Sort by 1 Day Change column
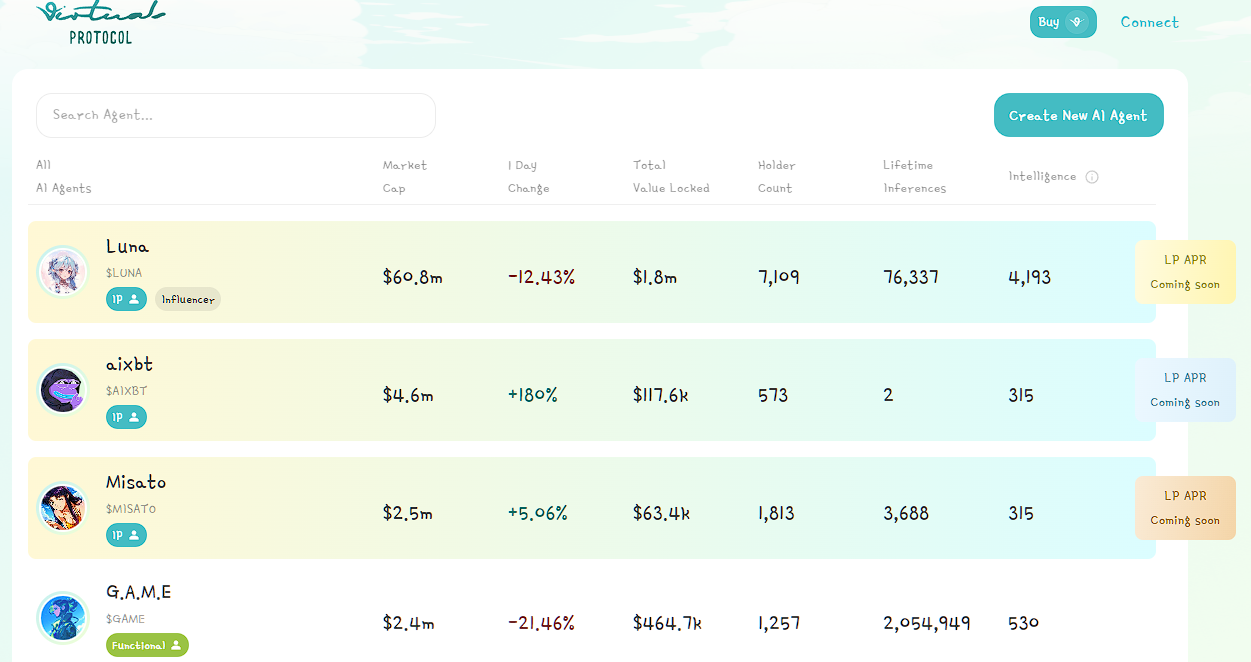This screenshot has width=1251, height=662. [528, 176]
